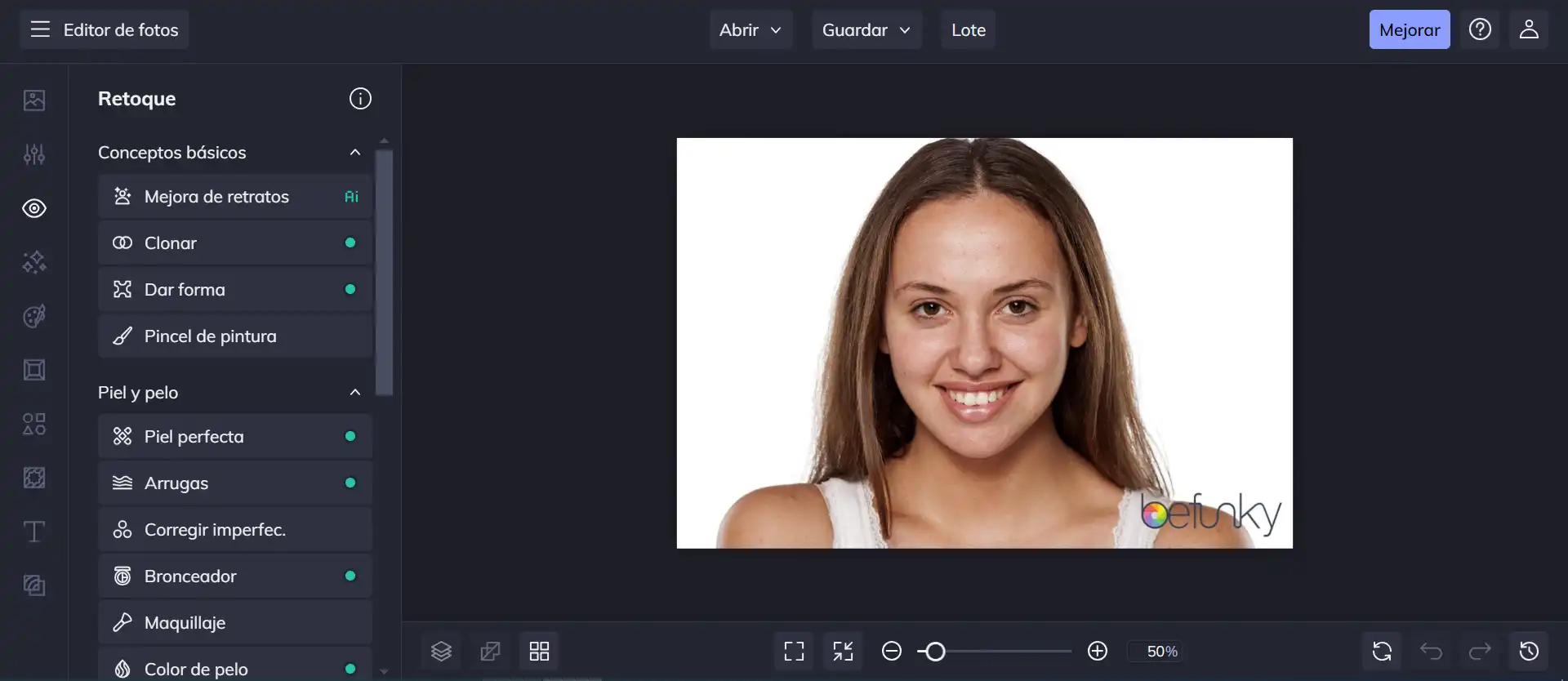This screenshot has width=1568, height=681.
Task: Open the history clock icon
Action: 1529,652
